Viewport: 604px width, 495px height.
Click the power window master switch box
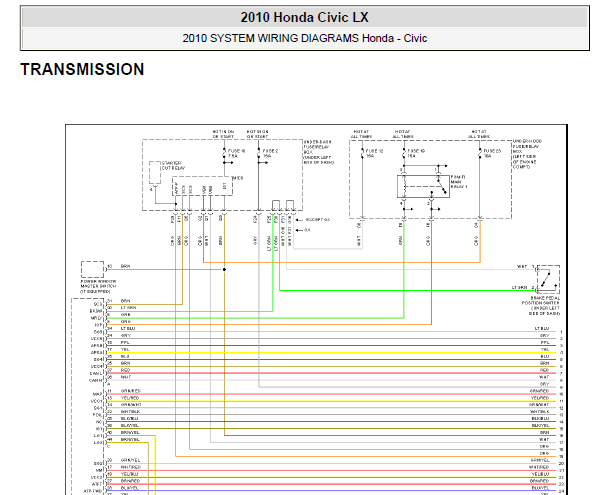coord(92,269)
